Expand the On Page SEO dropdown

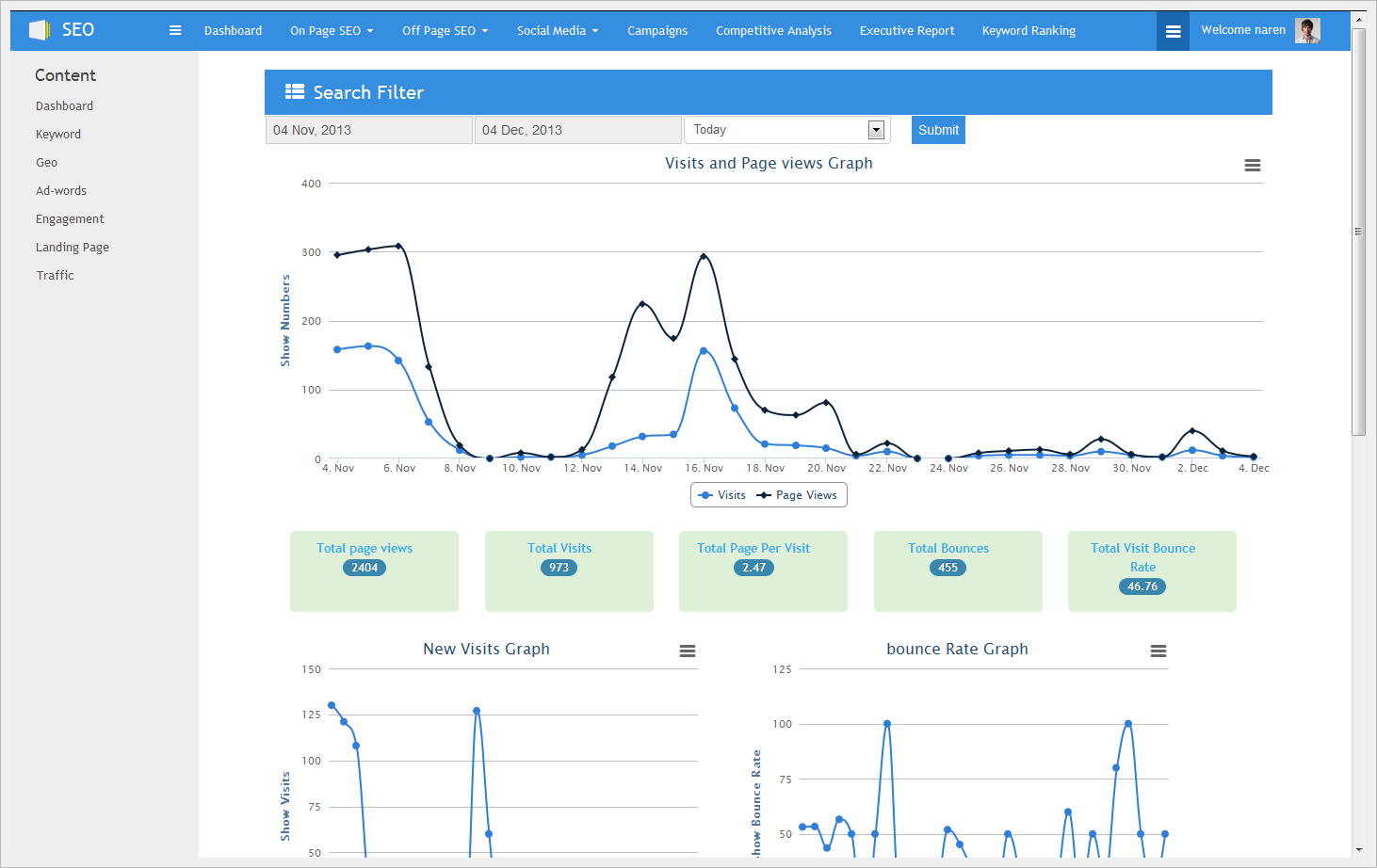332,31
